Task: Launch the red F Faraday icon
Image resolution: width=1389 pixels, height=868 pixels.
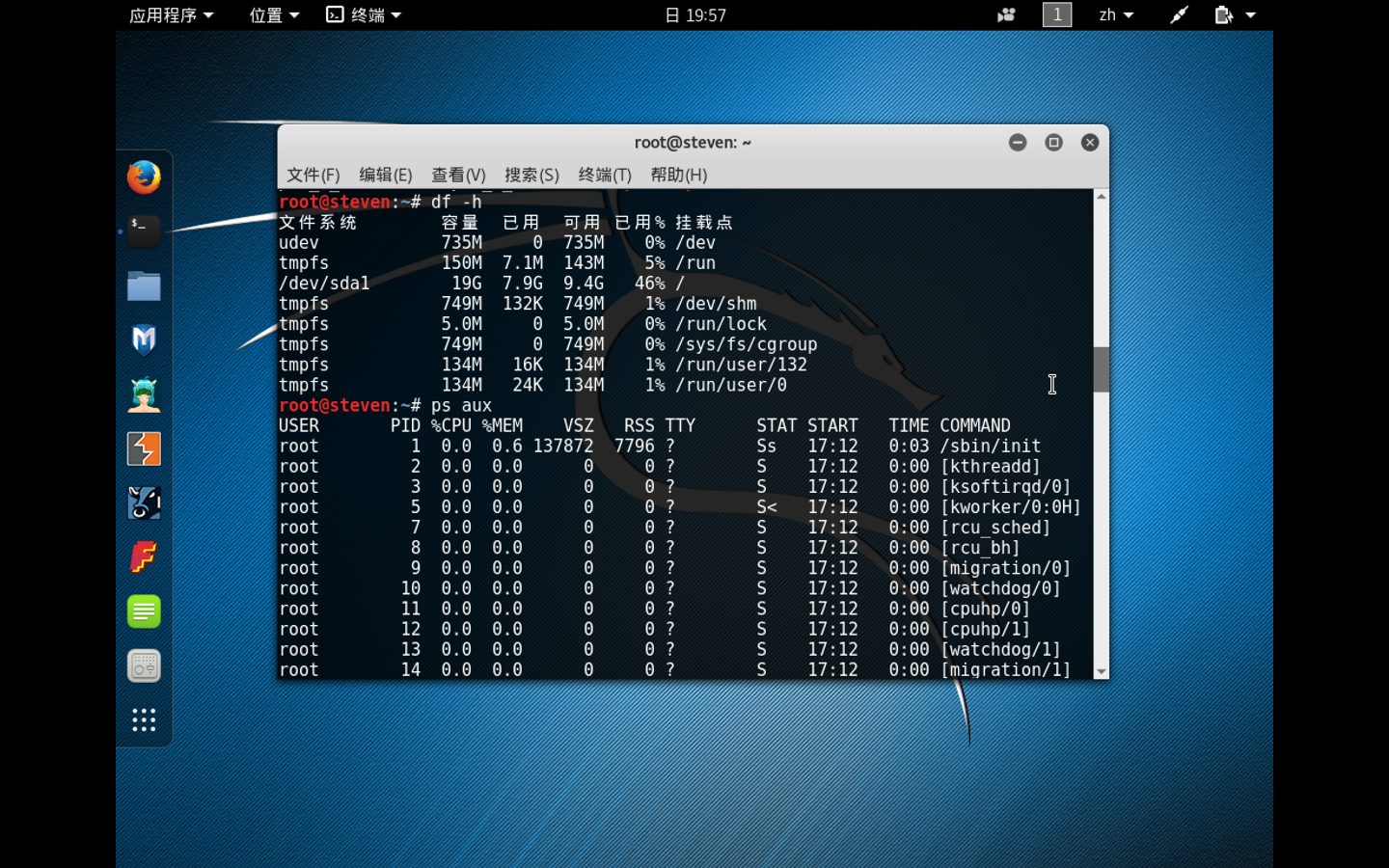Action: click(x=144, y=557)
